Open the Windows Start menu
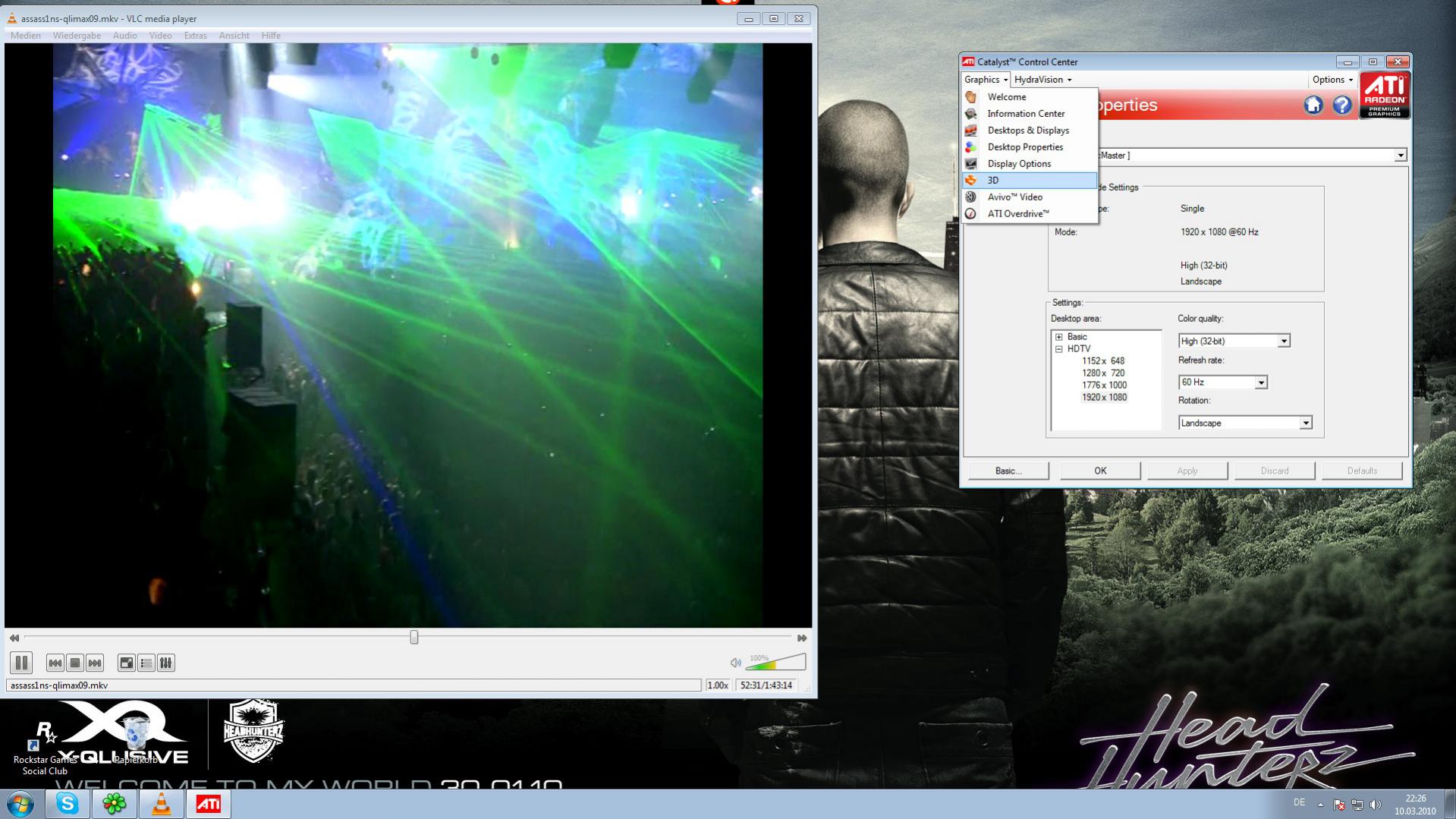1456x819 pixels. pyautogui.click(x=20, y=805)
